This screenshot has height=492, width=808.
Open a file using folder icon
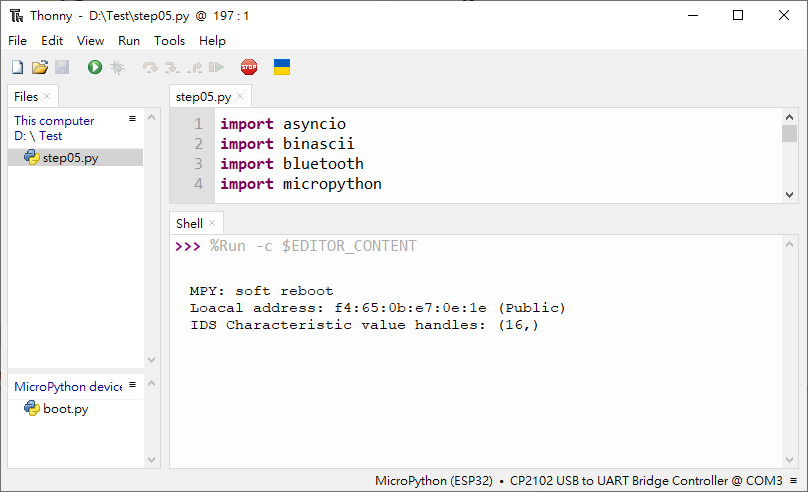click(x=40, y=67)
